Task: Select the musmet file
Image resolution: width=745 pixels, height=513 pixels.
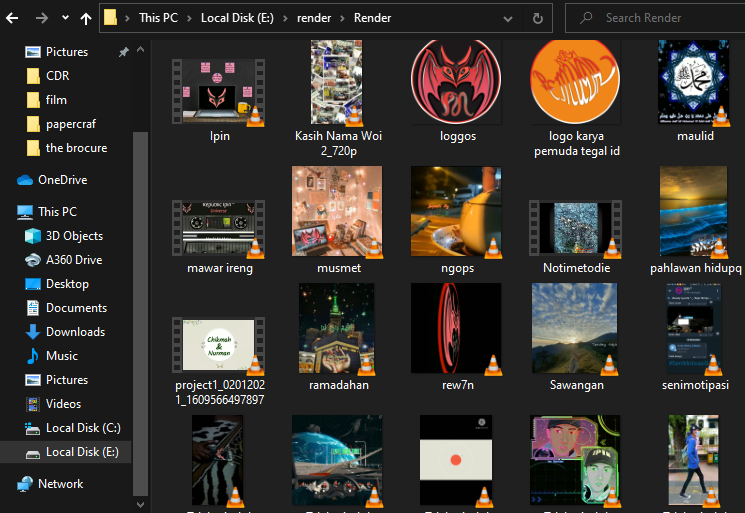Action: pos(338,220)
